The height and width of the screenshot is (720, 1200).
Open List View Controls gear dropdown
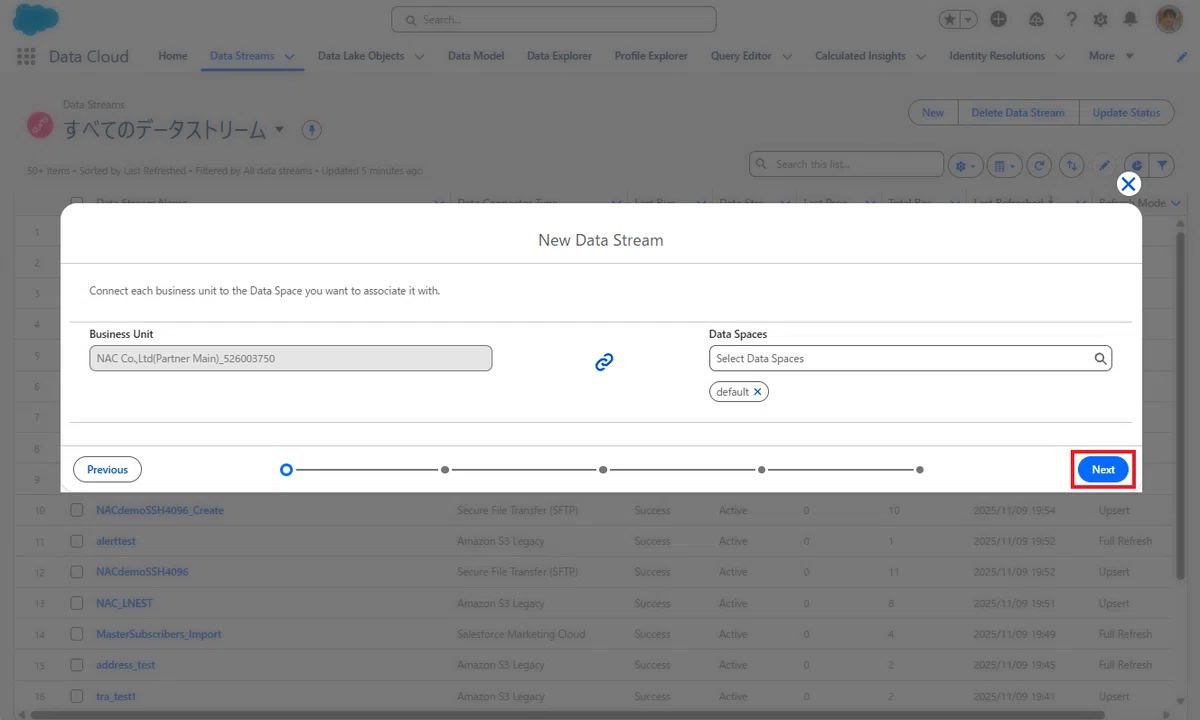coord(966,165)
